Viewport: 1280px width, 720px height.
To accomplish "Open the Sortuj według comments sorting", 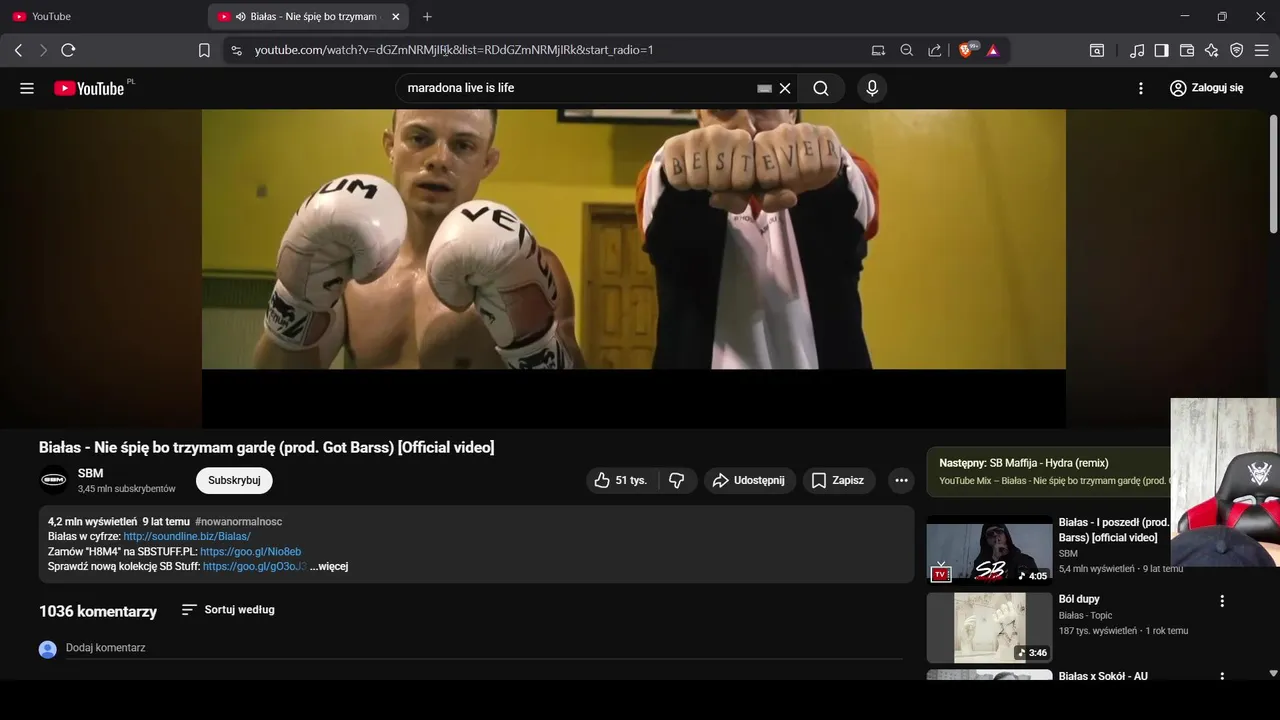I will click(228, 610).
